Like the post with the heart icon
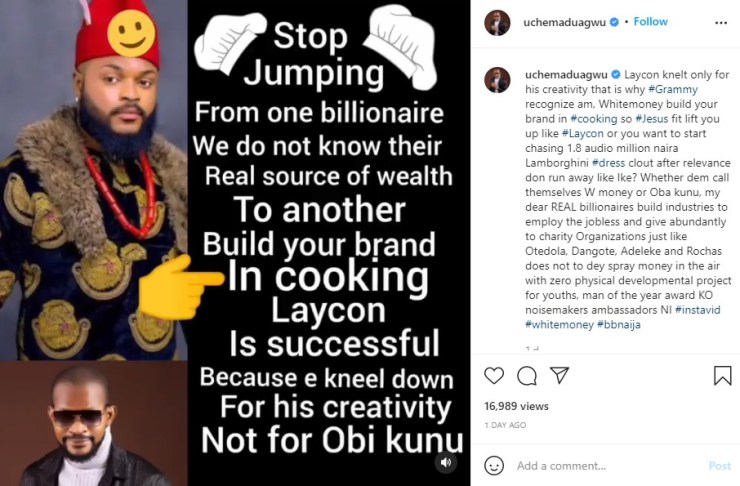Screen dimensions: 740x486 (494, 376)
